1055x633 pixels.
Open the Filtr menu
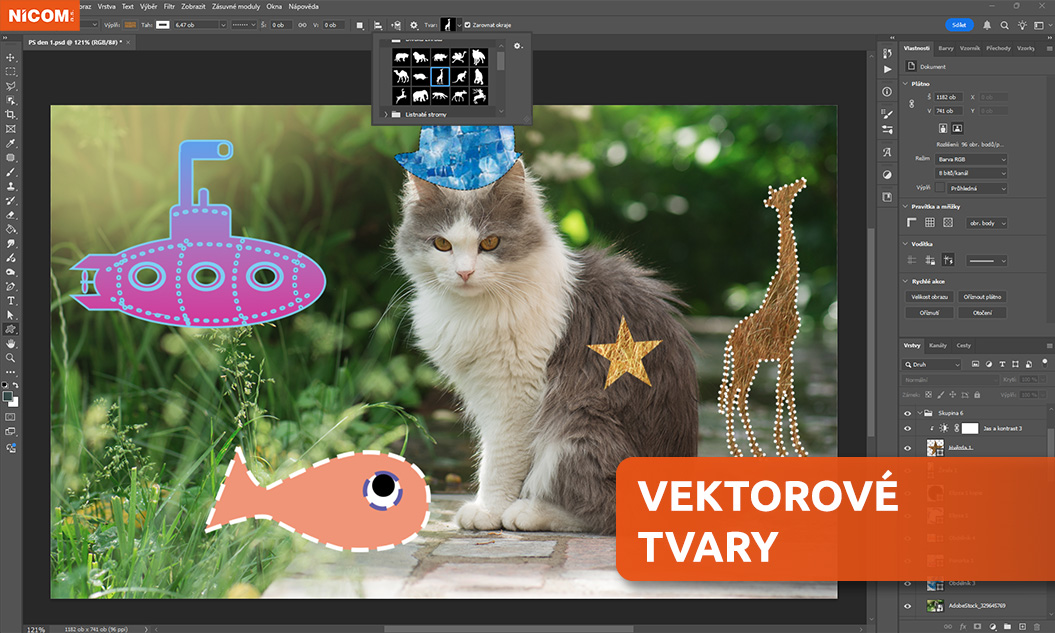coord(169,6)
